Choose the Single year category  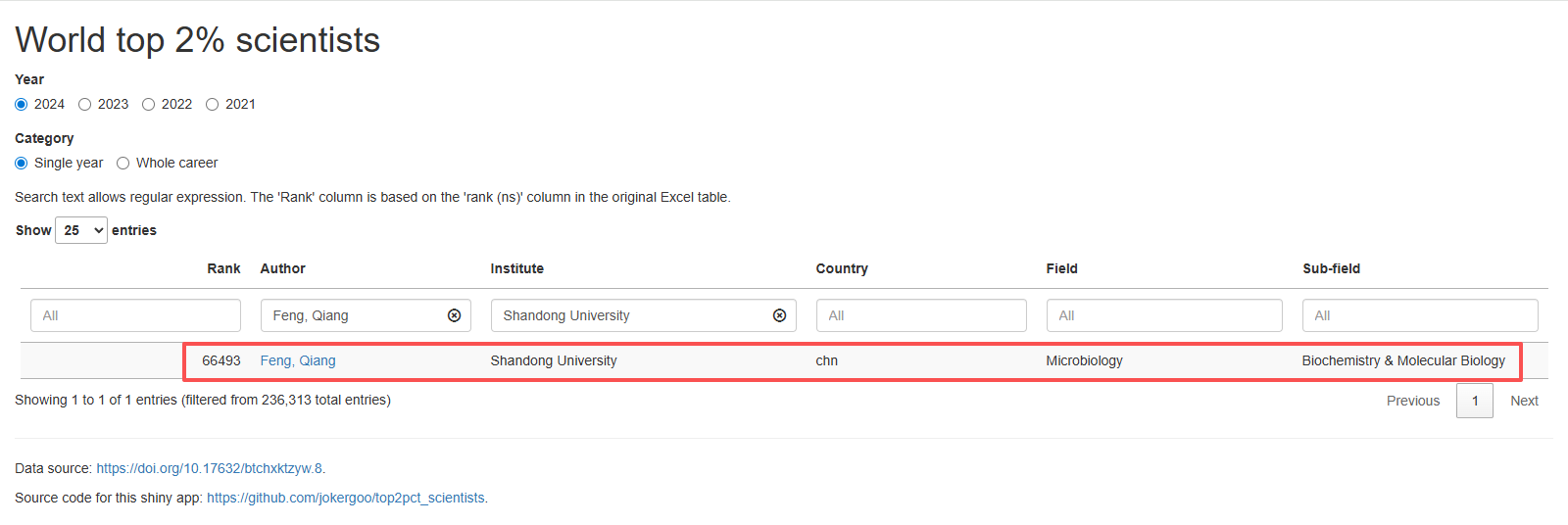pos(22,164)
